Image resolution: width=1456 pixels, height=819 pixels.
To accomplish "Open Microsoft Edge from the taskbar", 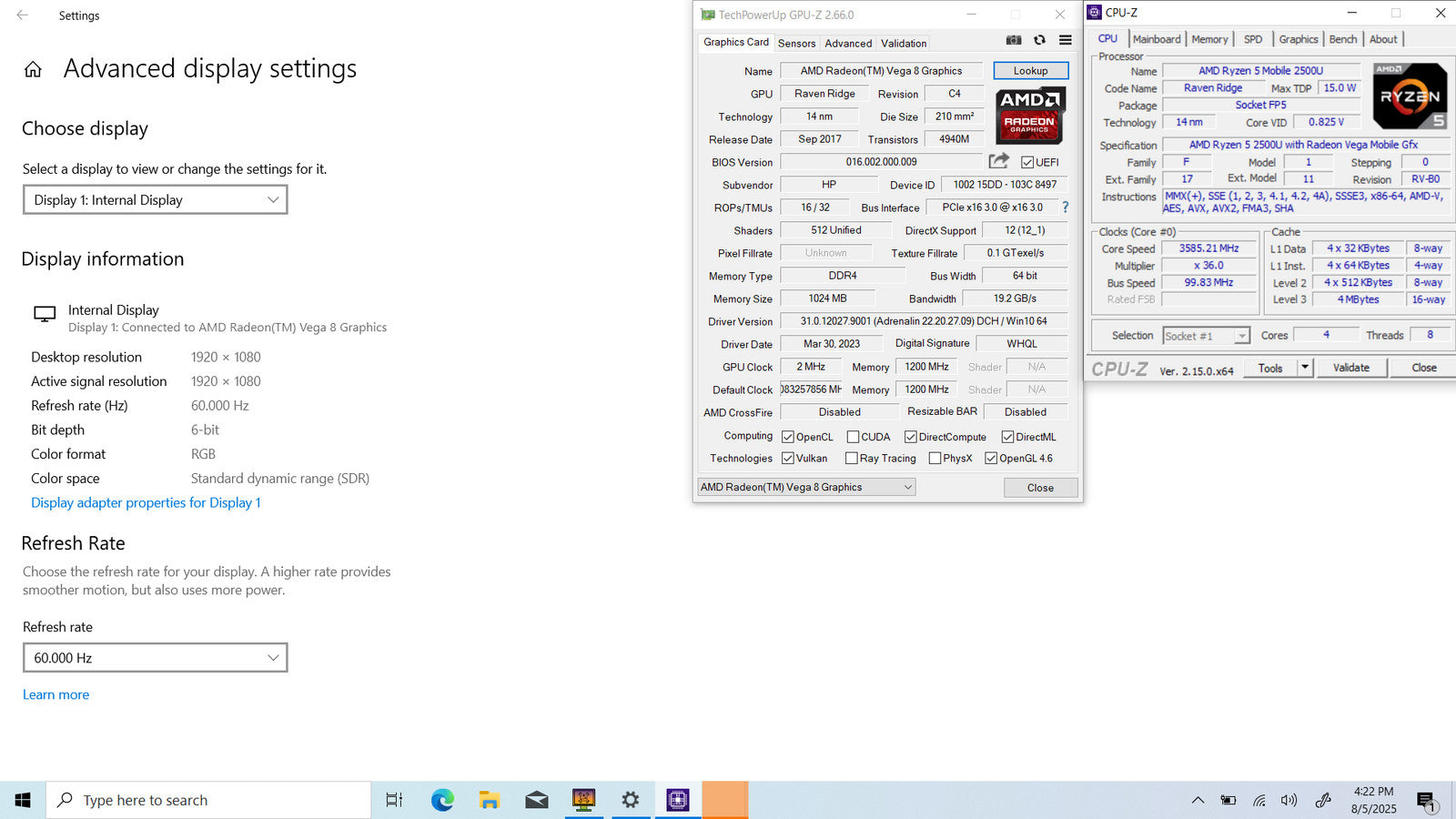I will click(x=442, y=800).
